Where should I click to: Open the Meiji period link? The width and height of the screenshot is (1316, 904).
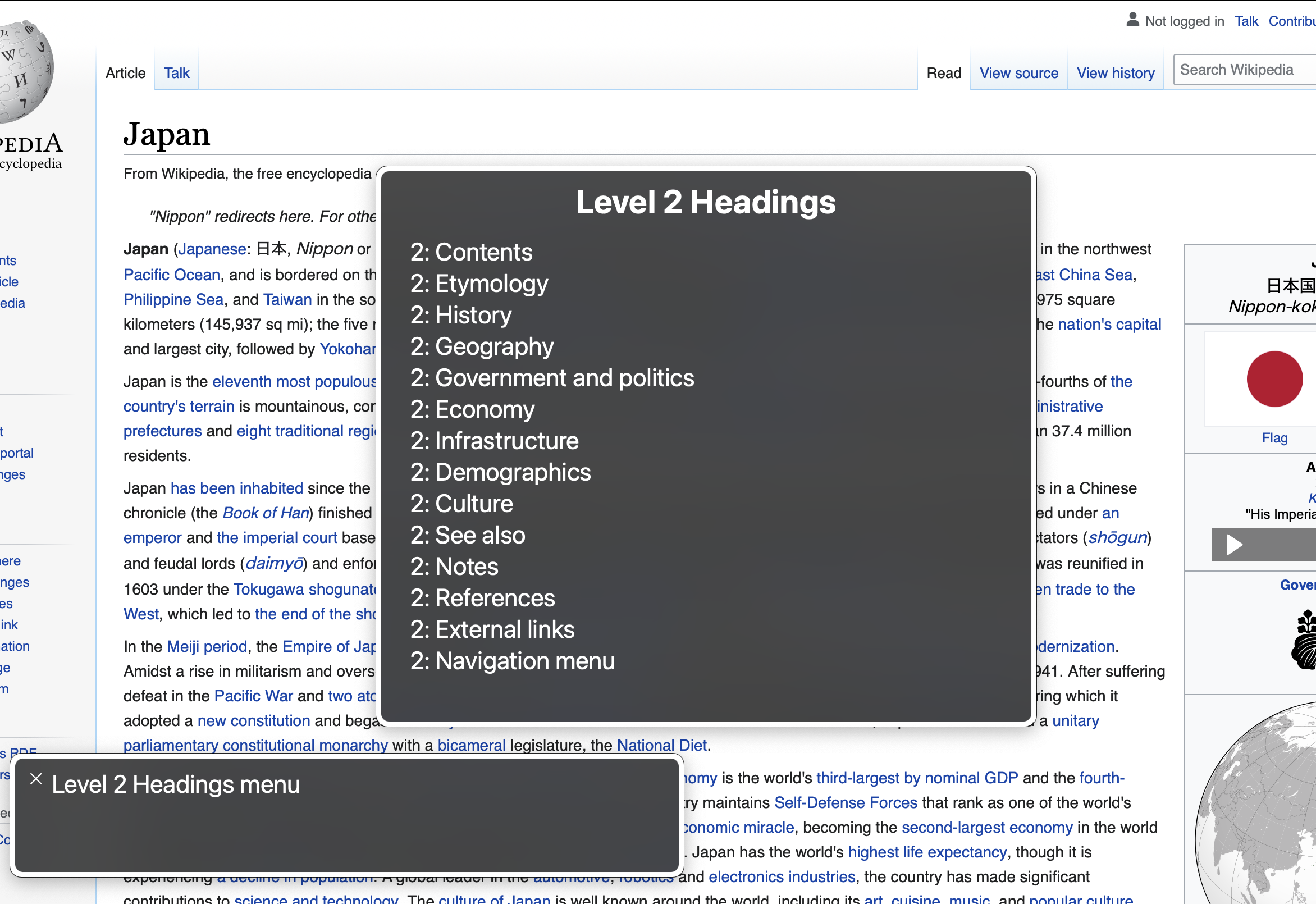pyautogui.click(x=207, y=647)
